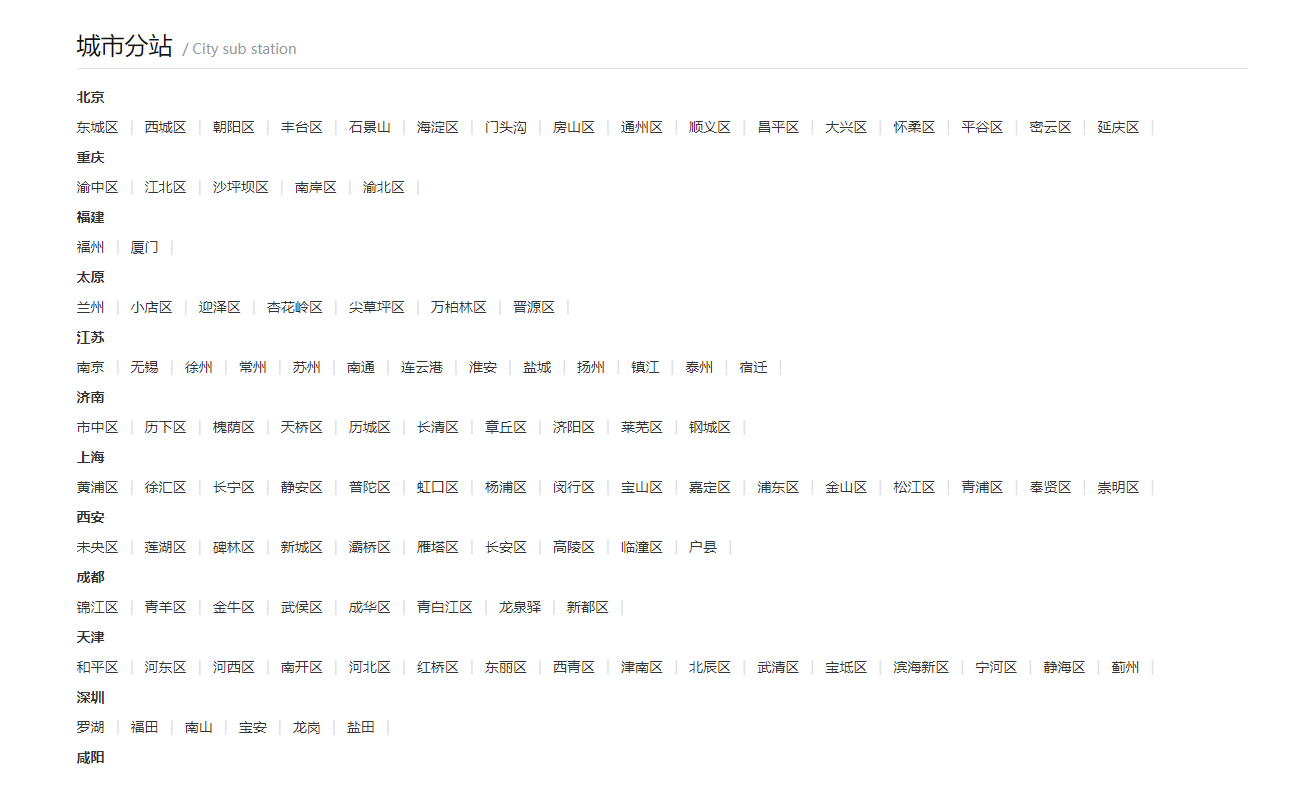Select the 长清区 link

click(437, 427)
